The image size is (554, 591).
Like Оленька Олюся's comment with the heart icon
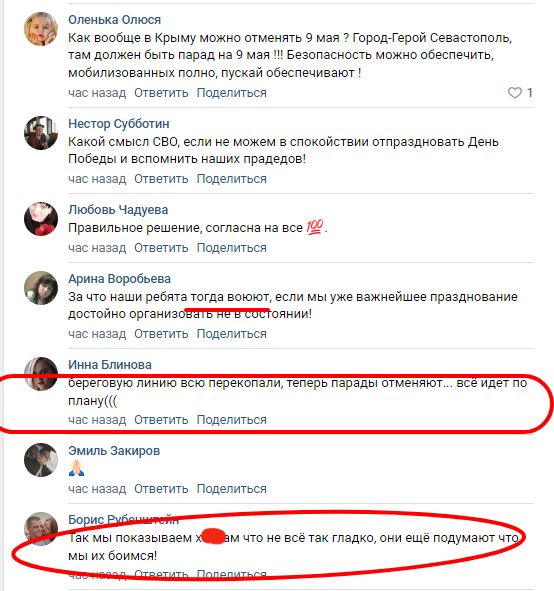515,93
